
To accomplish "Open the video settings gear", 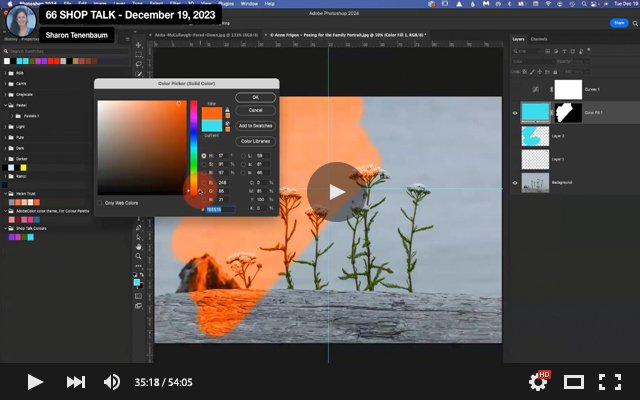I will (538, 381).
